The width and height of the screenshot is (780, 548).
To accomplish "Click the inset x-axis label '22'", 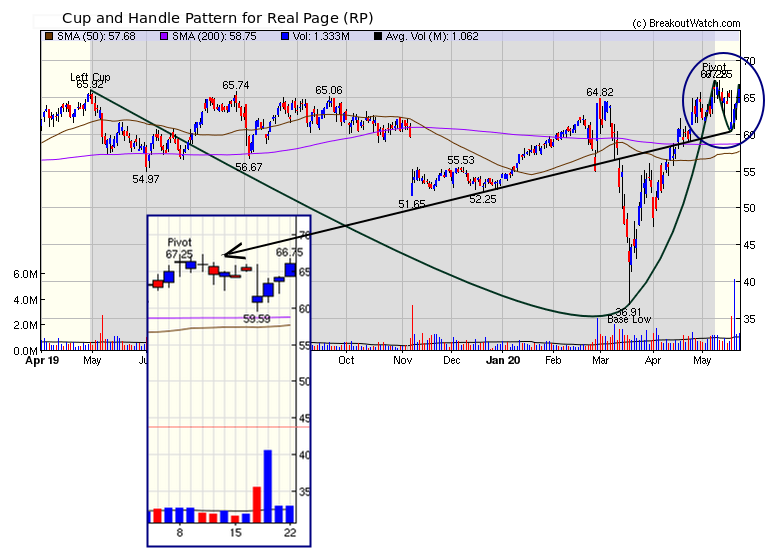I will coord(290,533).
